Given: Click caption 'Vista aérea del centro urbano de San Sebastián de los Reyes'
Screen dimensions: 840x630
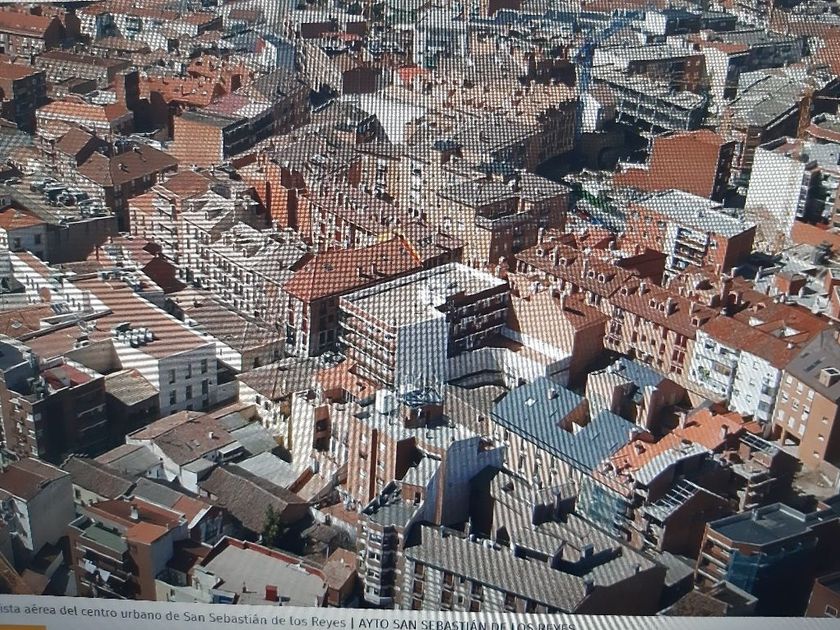Looking at the screenshot, I should pyautogui.click(x=172, y=616).
